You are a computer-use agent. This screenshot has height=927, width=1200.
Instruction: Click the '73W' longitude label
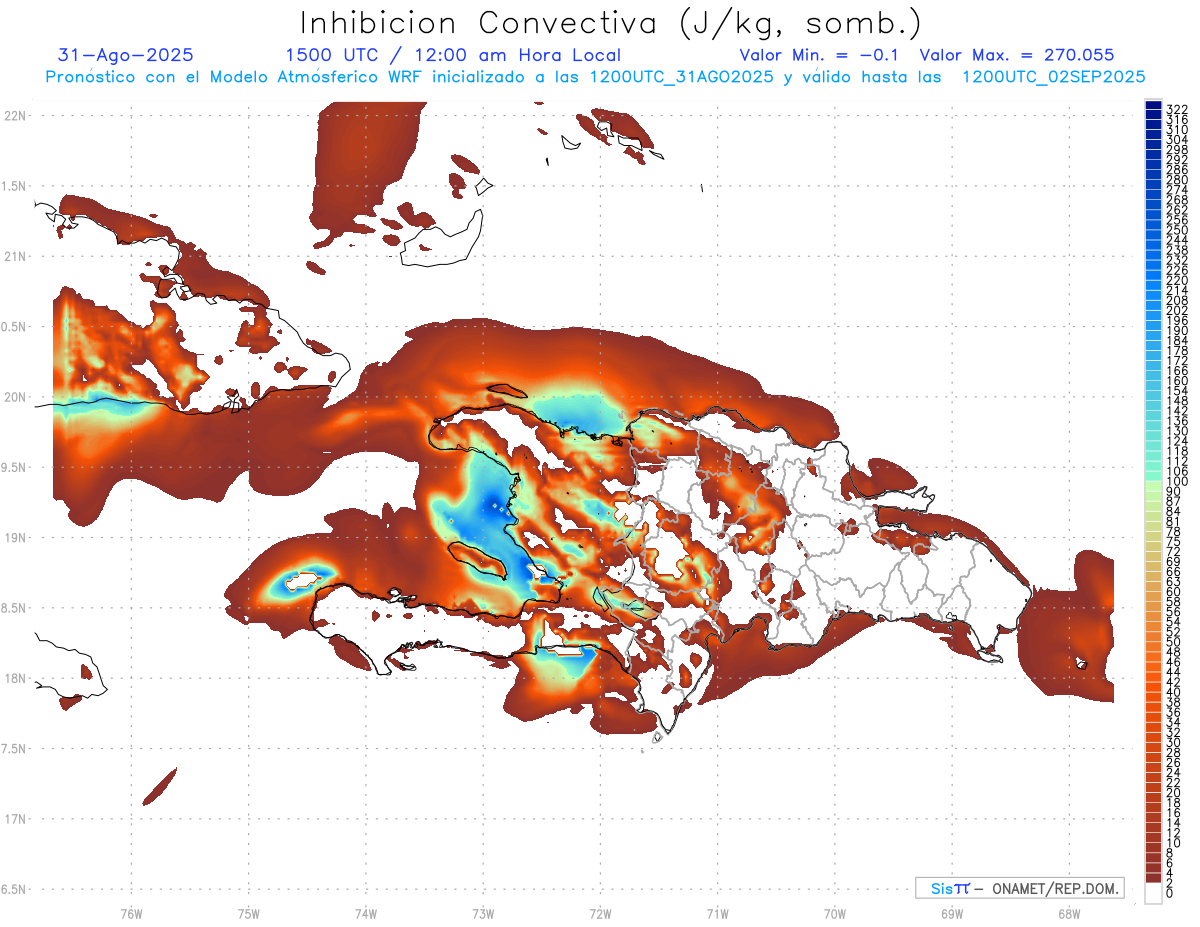pyautogui.click(x=483, y=913)
